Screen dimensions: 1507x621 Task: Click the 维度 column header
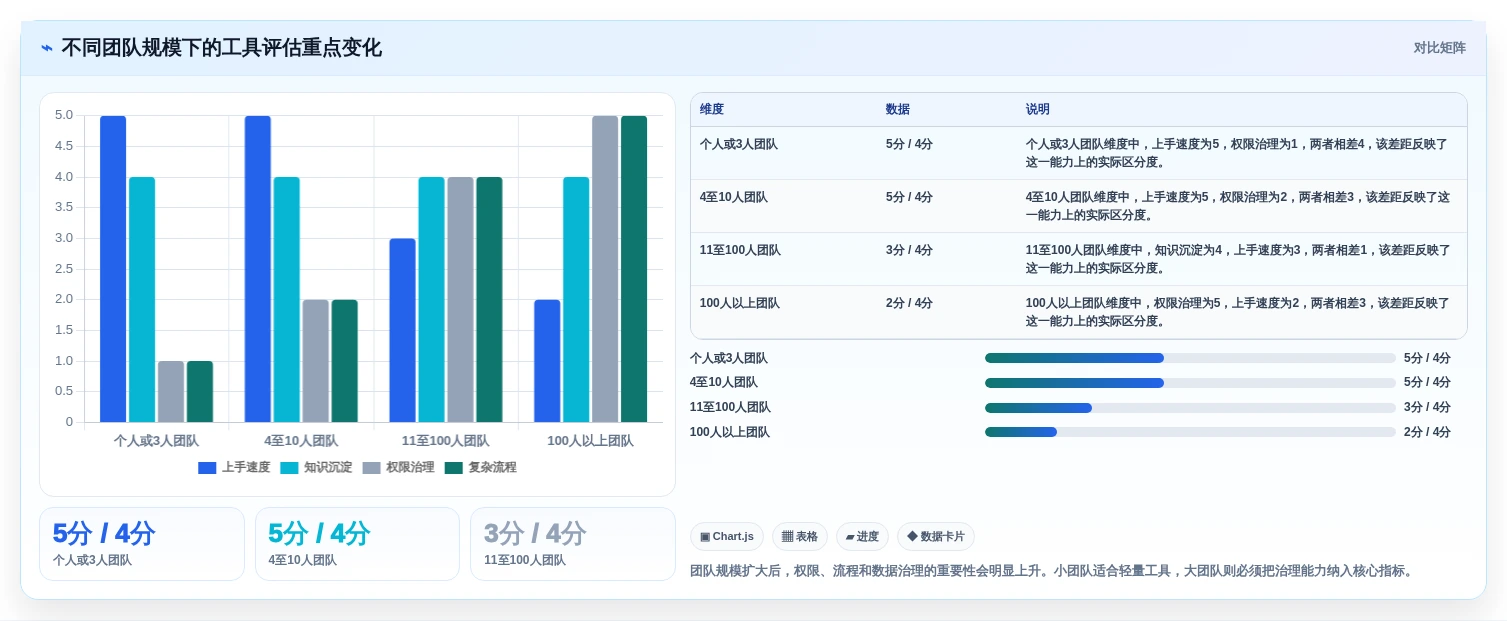click(712, 110)
